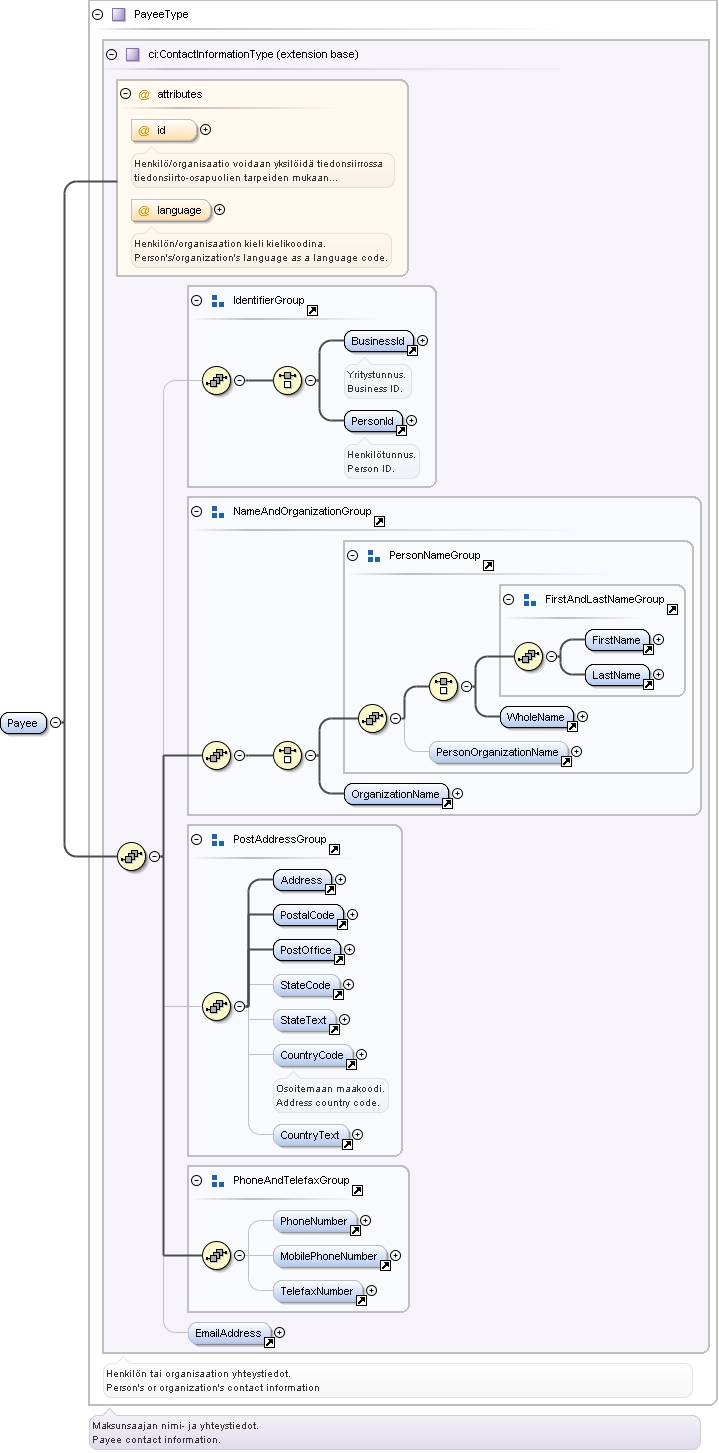Select the Payee root element

[24, 723]
